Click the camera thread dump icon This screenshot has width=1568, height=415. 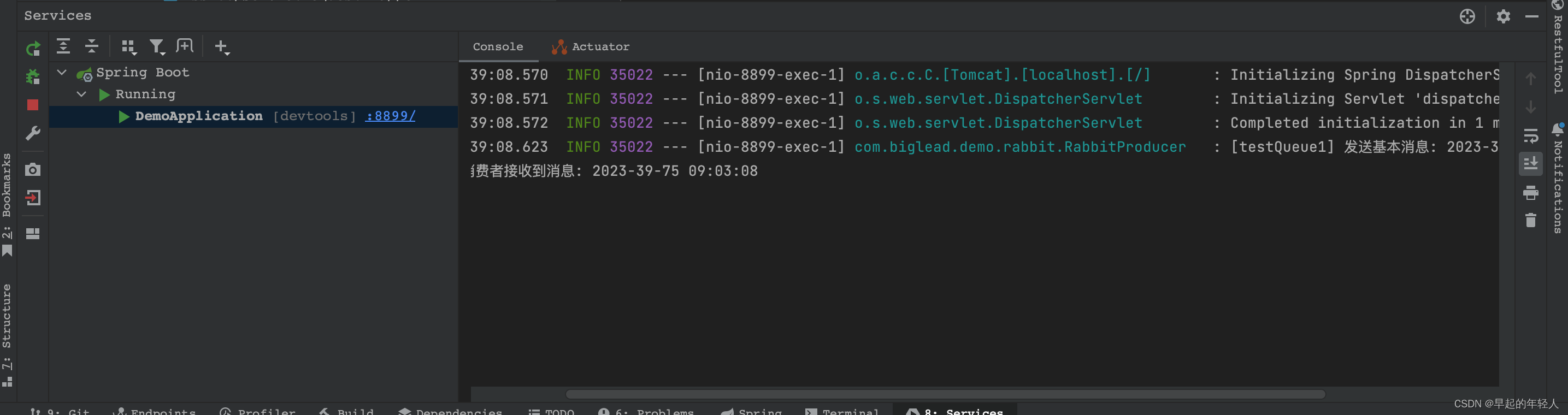tap(33, 169)
